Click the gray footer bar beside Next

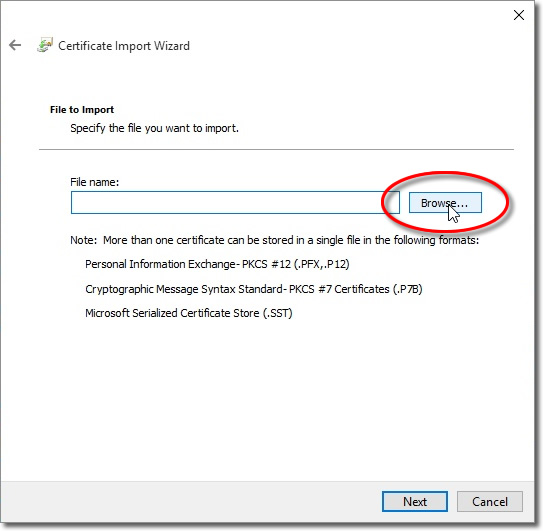coord(190,501)
